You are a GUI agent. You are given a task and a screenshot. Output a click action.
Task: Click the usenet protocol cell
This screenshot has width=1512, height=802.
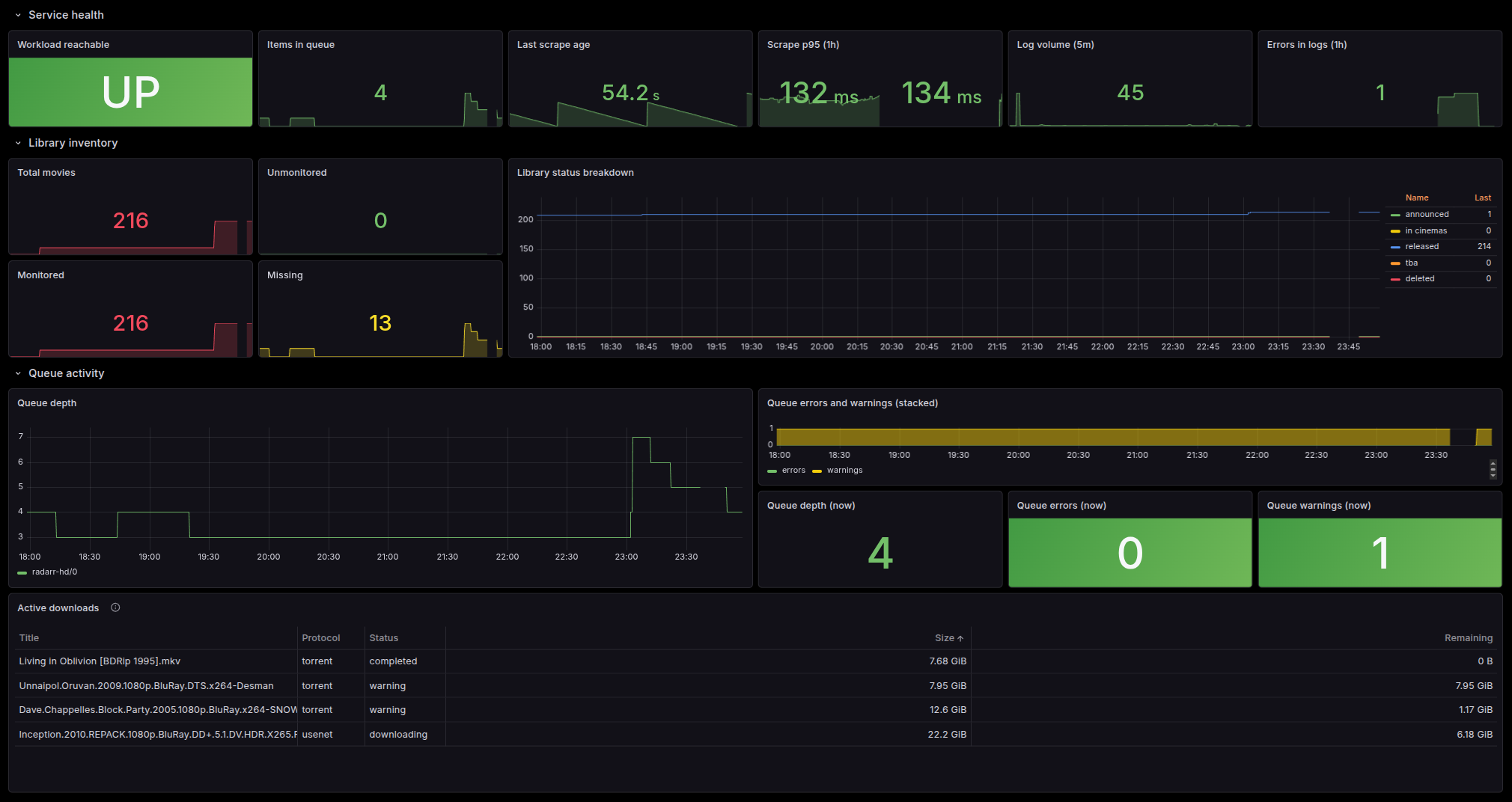click(x=317, y=735)
